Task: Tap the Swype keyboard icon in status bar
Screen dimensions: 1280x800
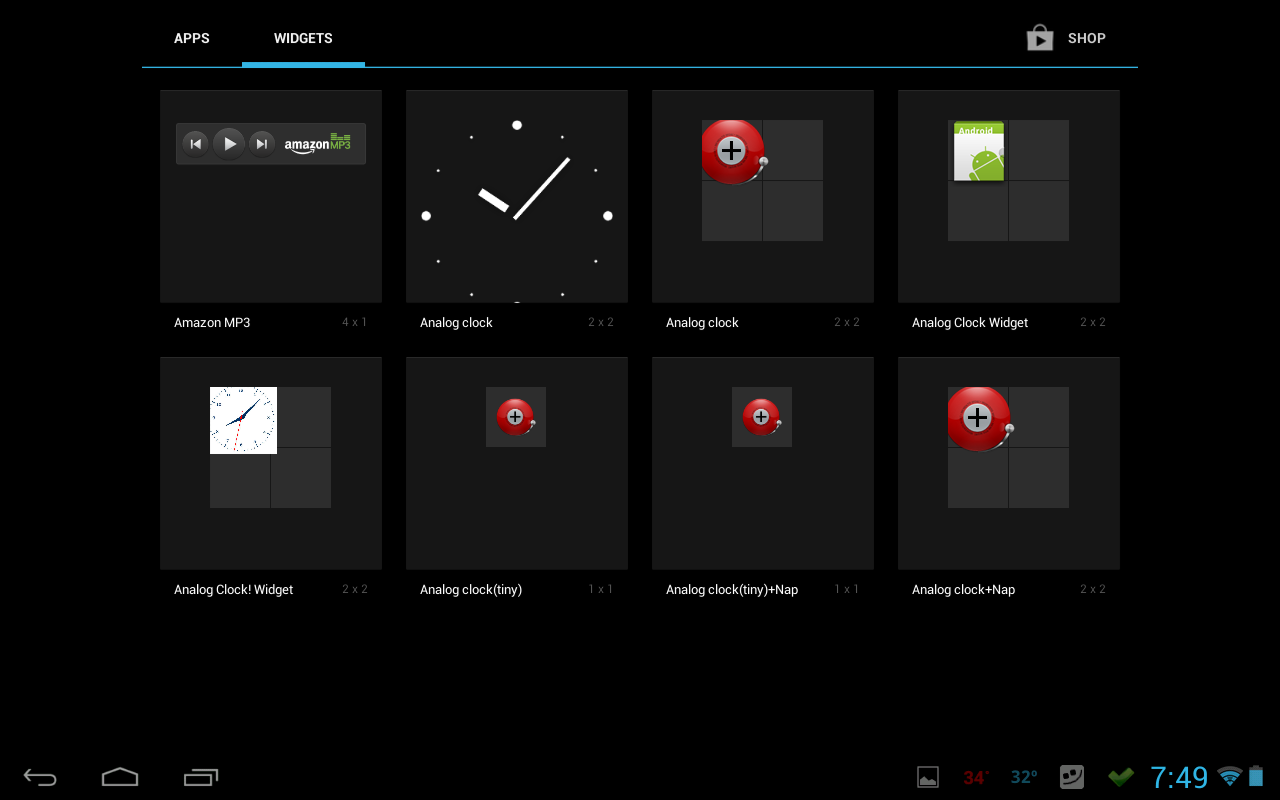Action: (x=1071, y=776)
